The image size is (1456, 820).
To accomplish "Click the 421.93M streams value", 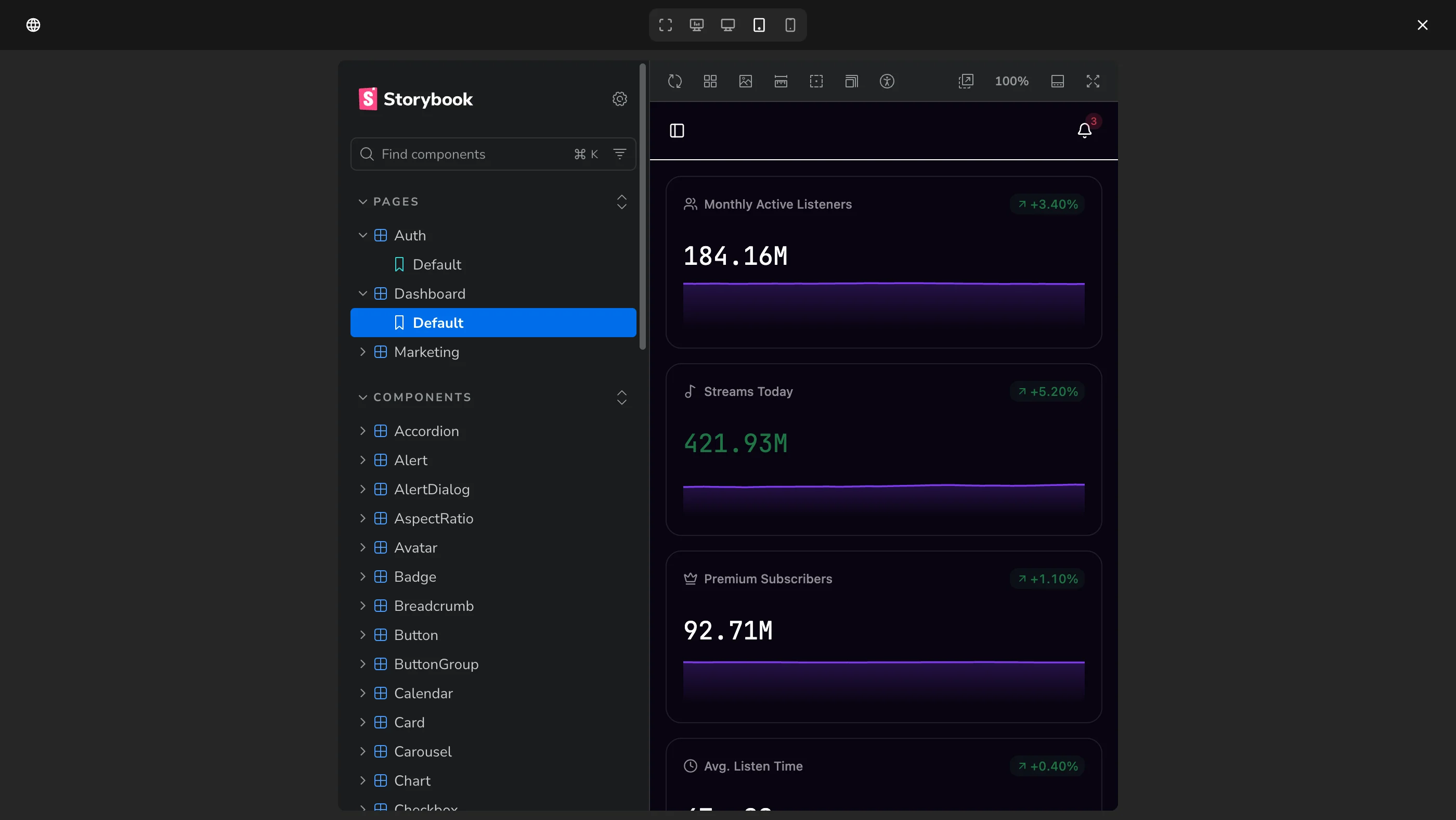I will [x=735, y=443].
